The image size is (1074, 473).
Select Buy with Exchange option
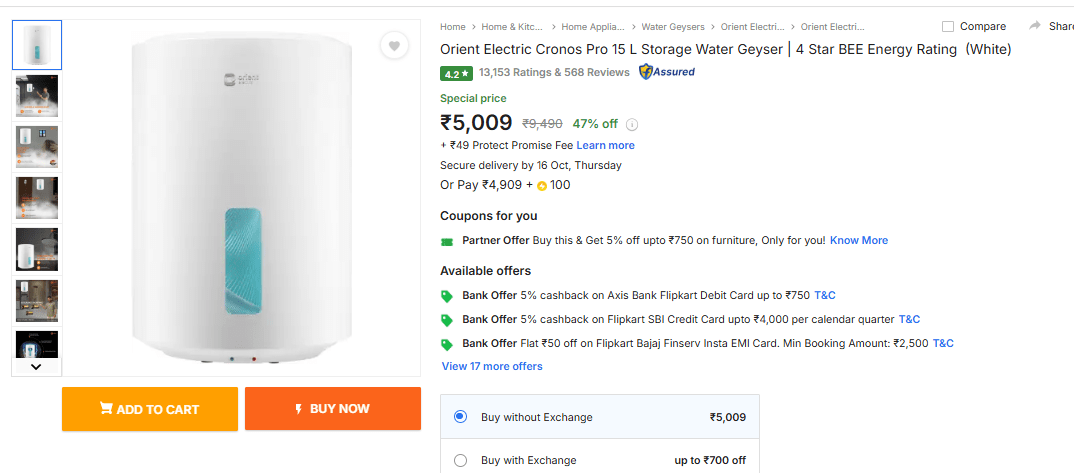click(x=460, y=461)
